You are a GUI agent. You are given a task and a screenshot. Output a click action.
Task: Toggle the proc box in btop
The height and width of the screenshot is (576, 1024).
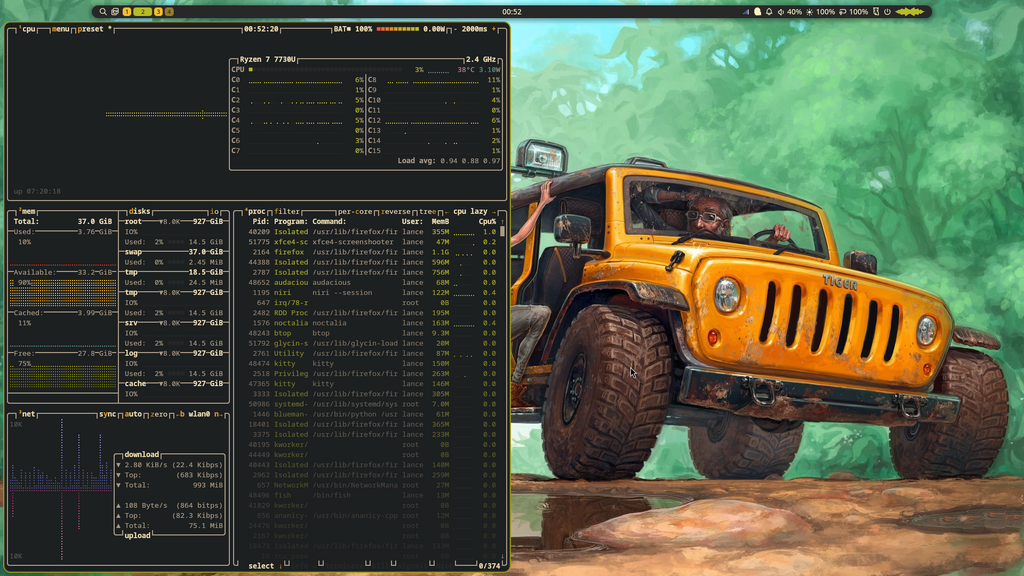(x=255, y=212)
